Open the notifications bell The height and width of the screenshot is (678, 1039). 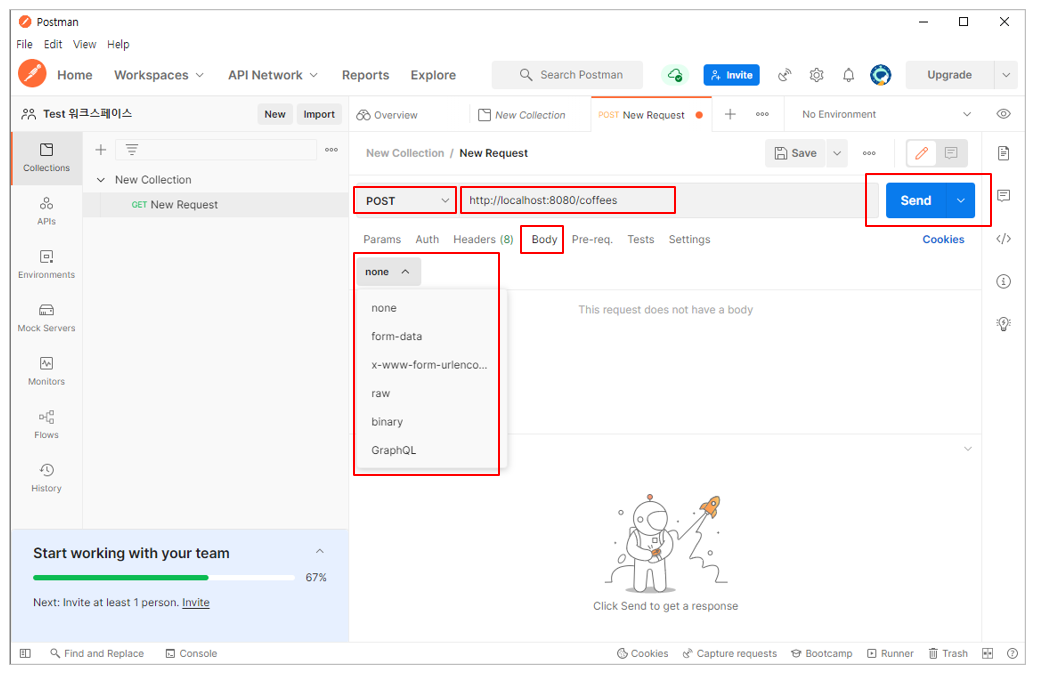[x=848, y=75]
